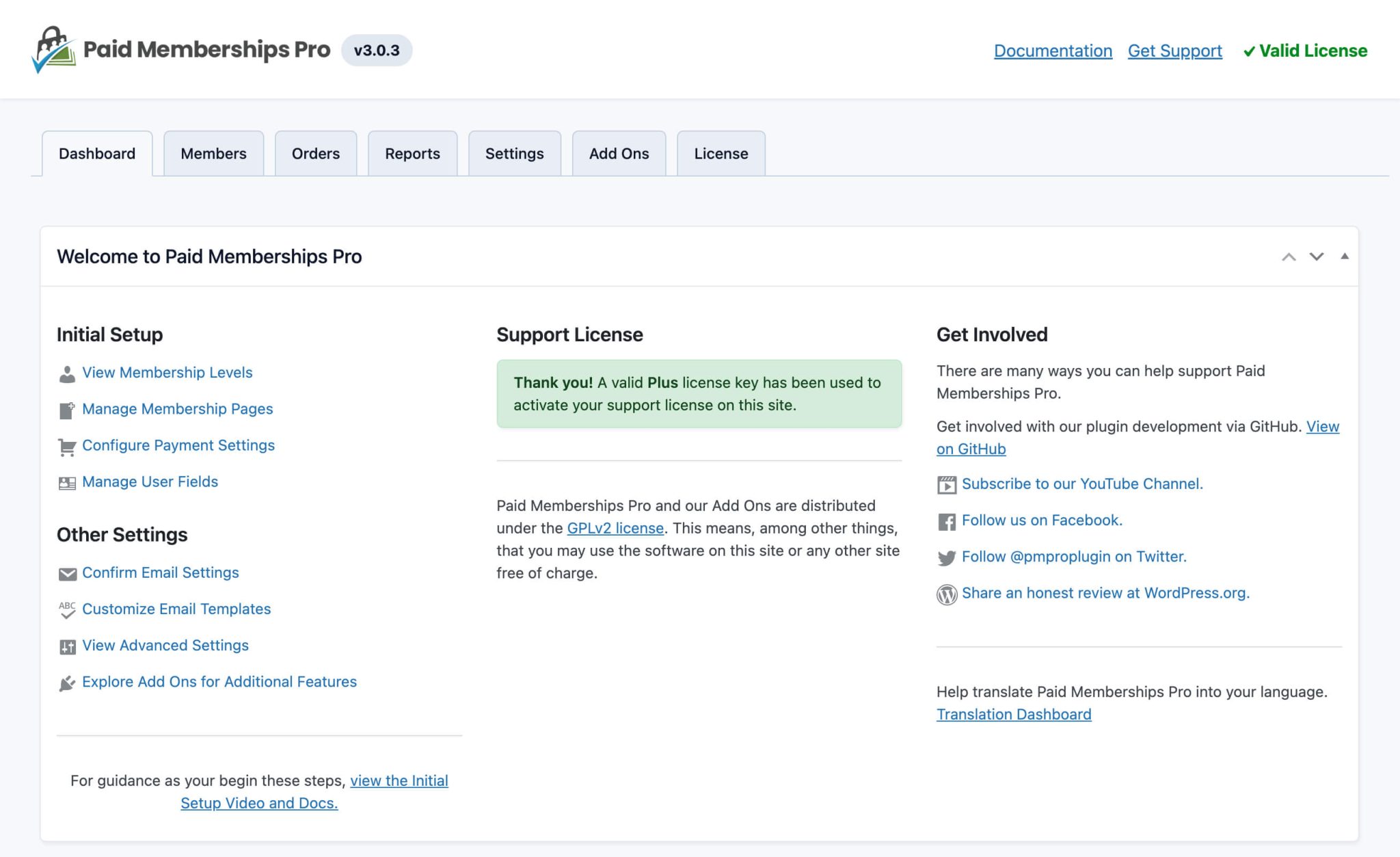Click the video icon beside Subscribe to YouTube

point(947,485)
